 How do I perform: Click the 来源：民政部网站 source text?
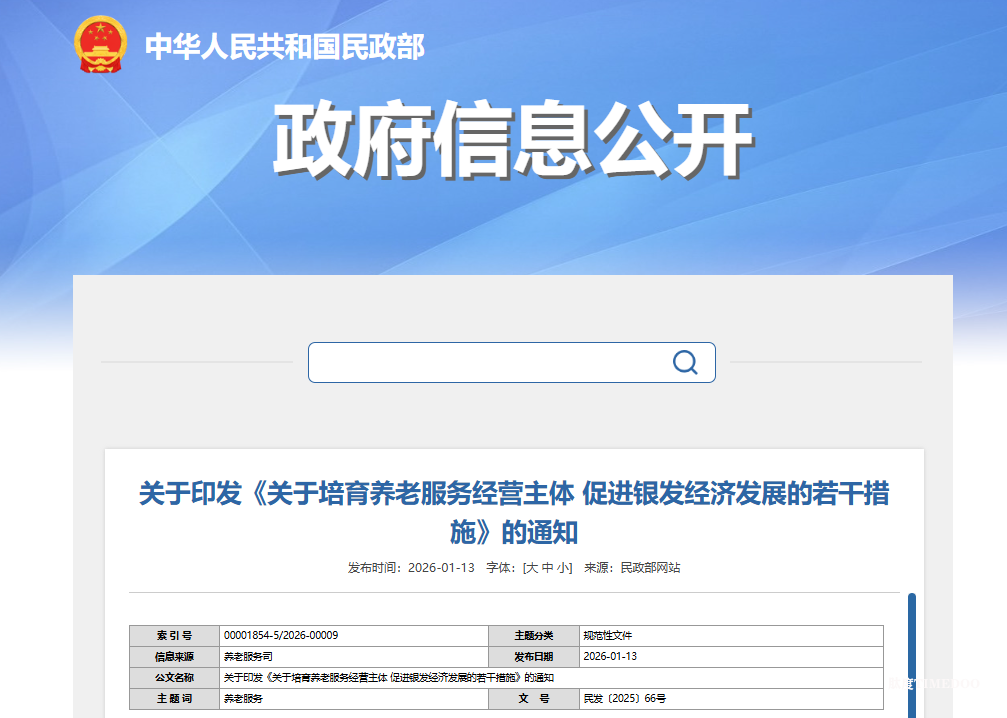point(632,568)
